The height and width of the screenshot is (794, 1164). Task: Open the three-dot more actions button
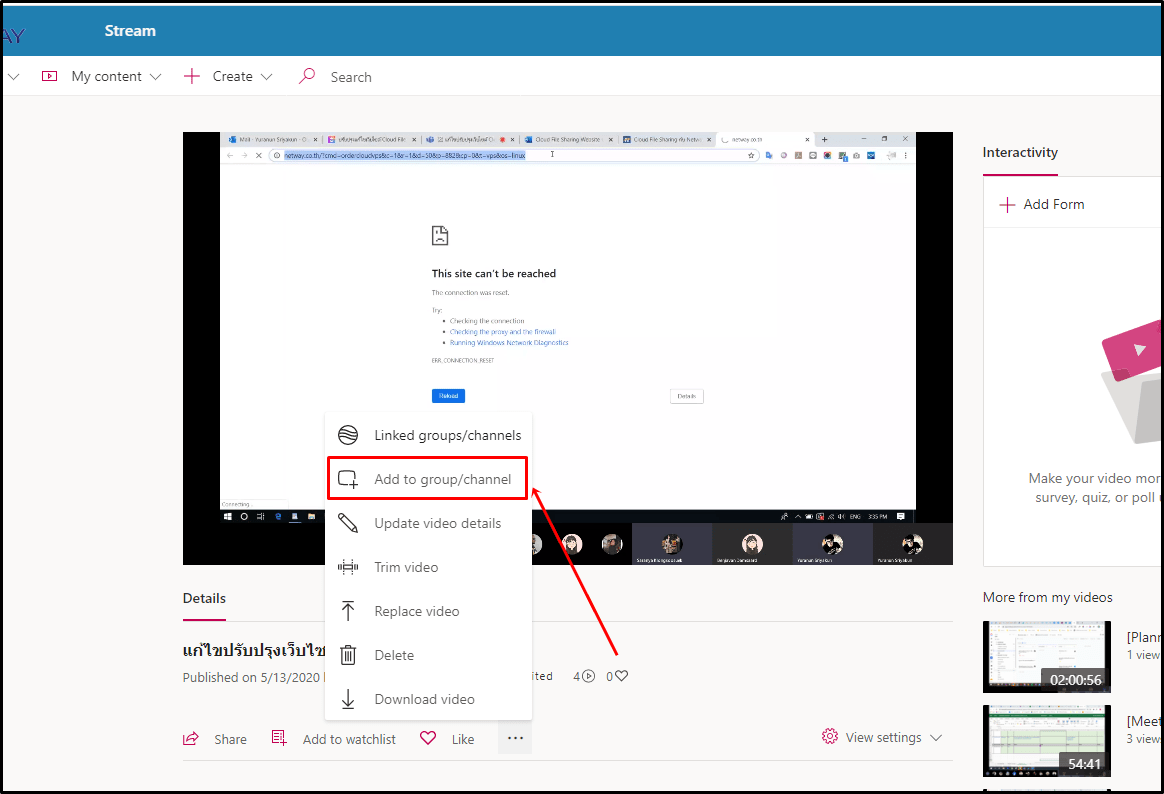[515, 738]
